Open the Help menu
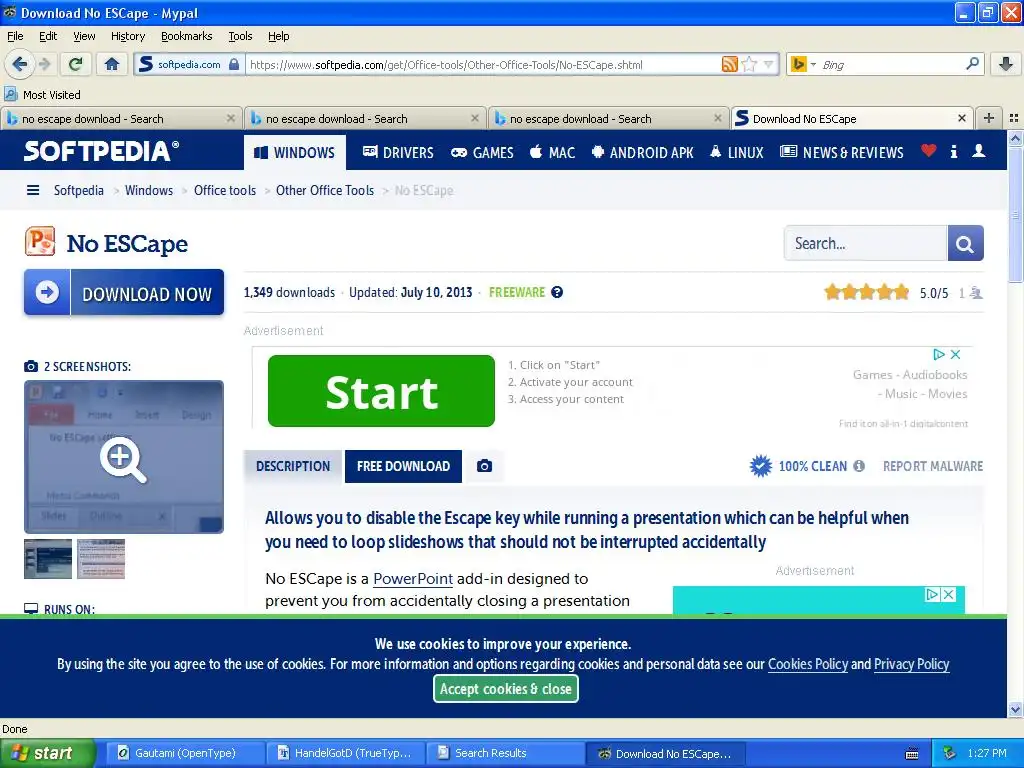 pos(279,36)
